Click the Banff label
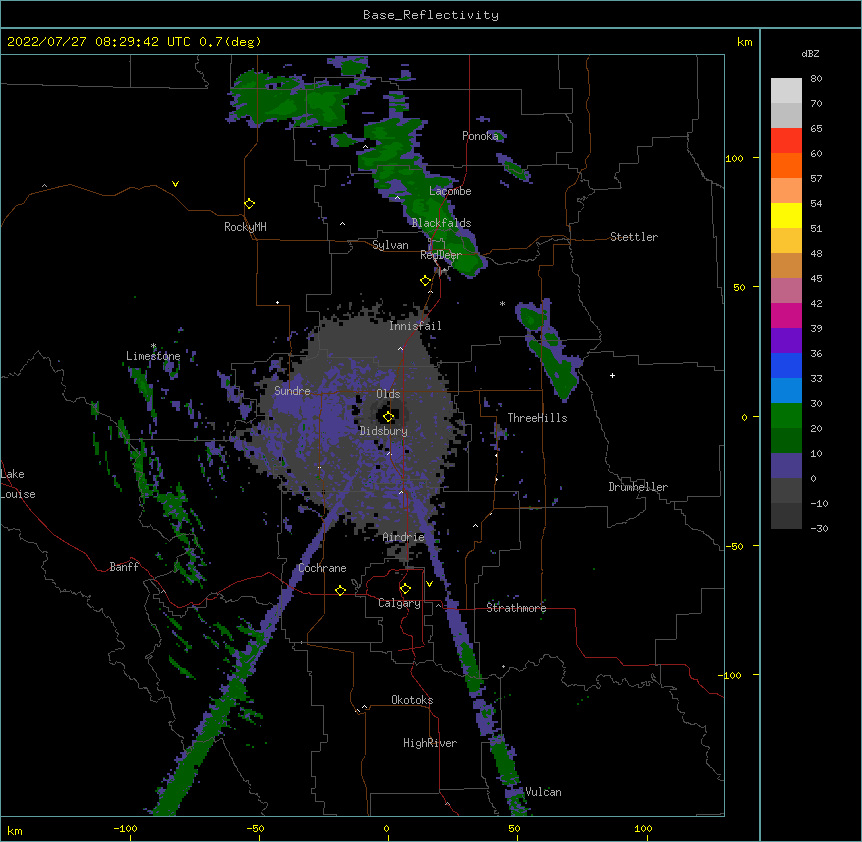The height and width of the screenshot is (842, 862). (124, 567)
